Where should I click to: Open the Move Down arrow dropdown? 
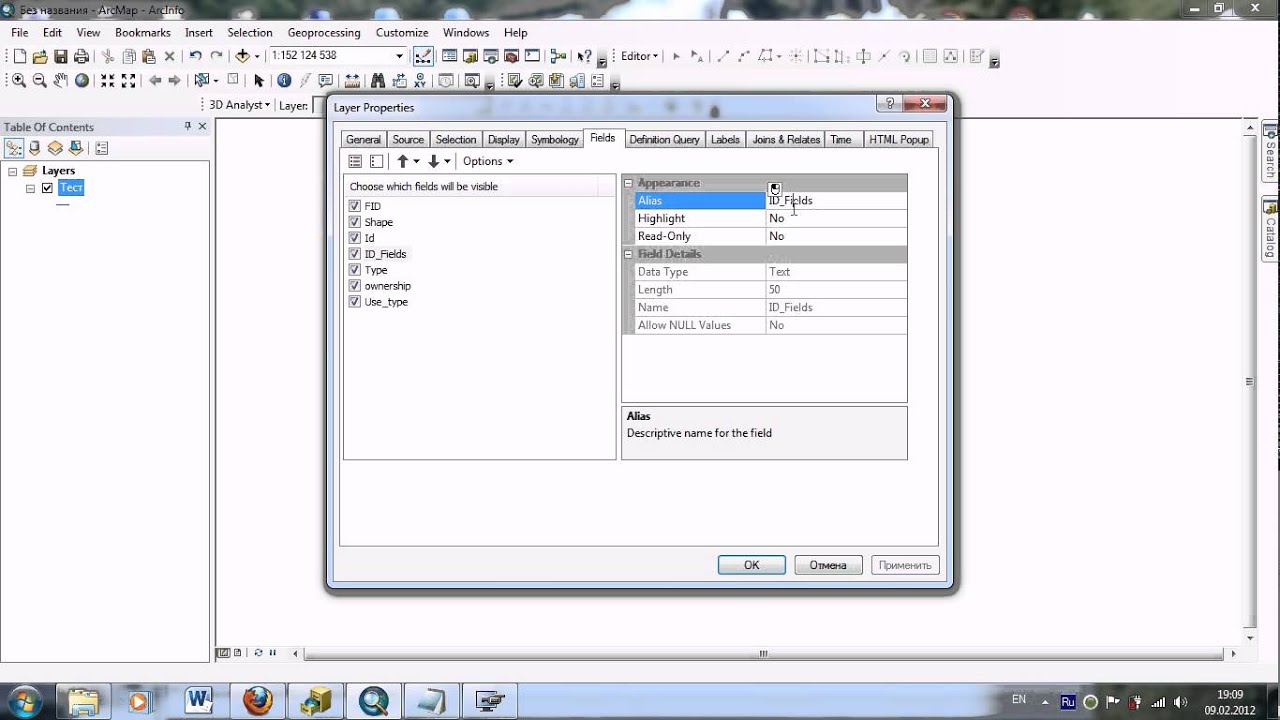pyautogui.click(x=447, y=161)
